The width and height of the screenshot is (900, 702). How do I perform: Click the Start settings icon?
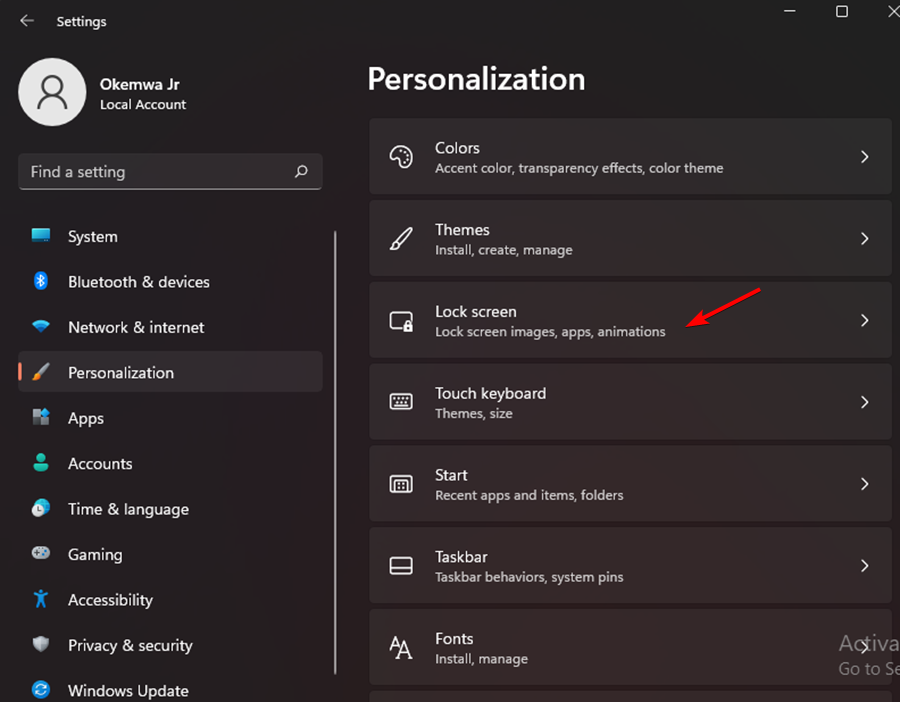(x=401, y=484)
